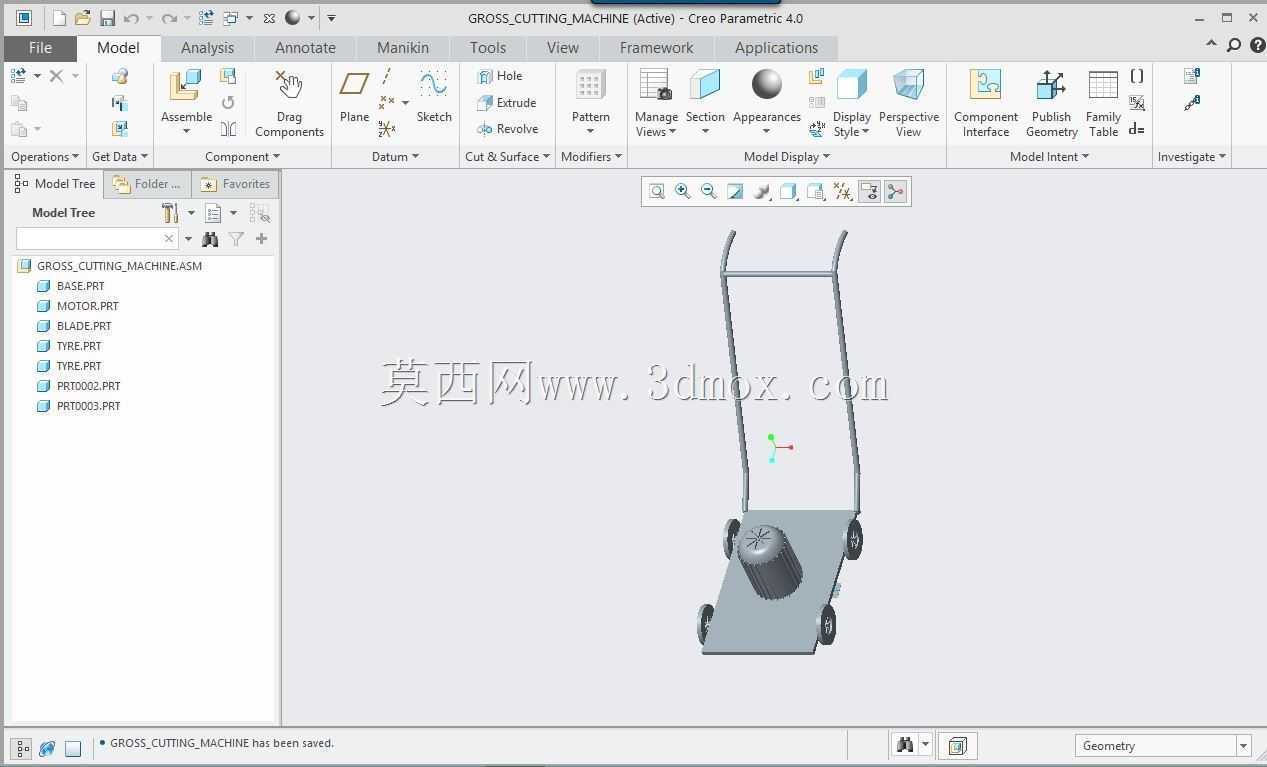
Task: Expand the Get Data group menu
Action: coord(120,157)
